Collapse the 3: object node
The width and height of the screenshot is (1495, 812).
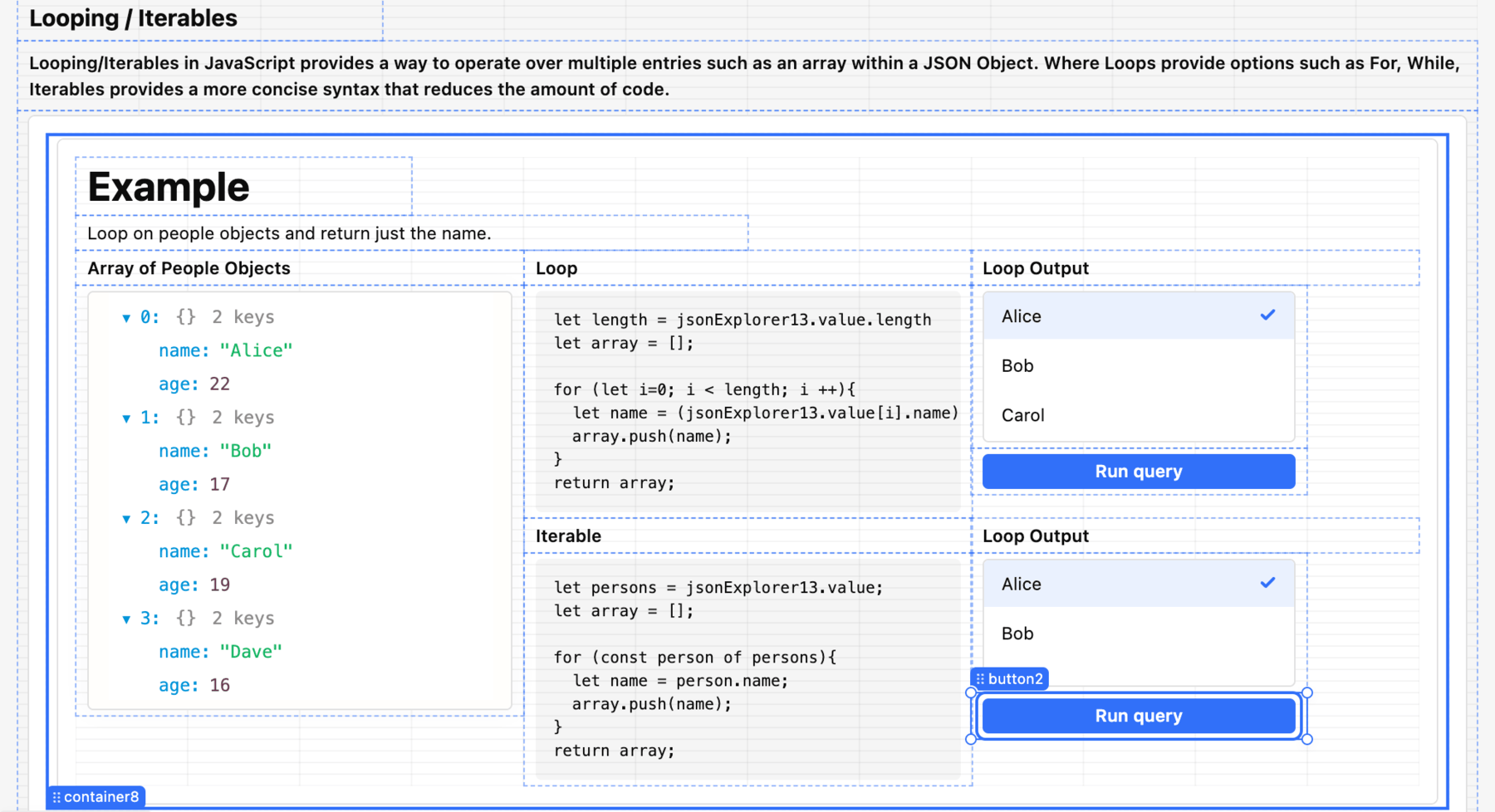(x=126, y=619)
